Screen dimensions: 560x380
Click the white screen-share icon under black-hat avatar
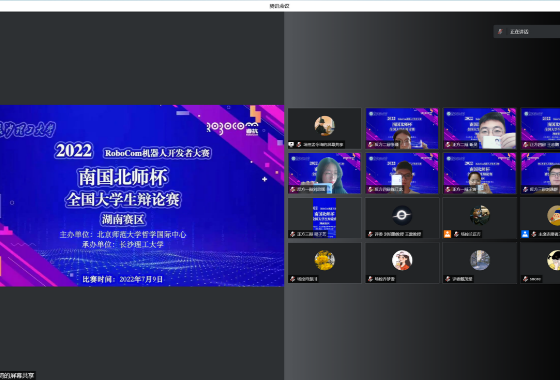pos(291,145)
